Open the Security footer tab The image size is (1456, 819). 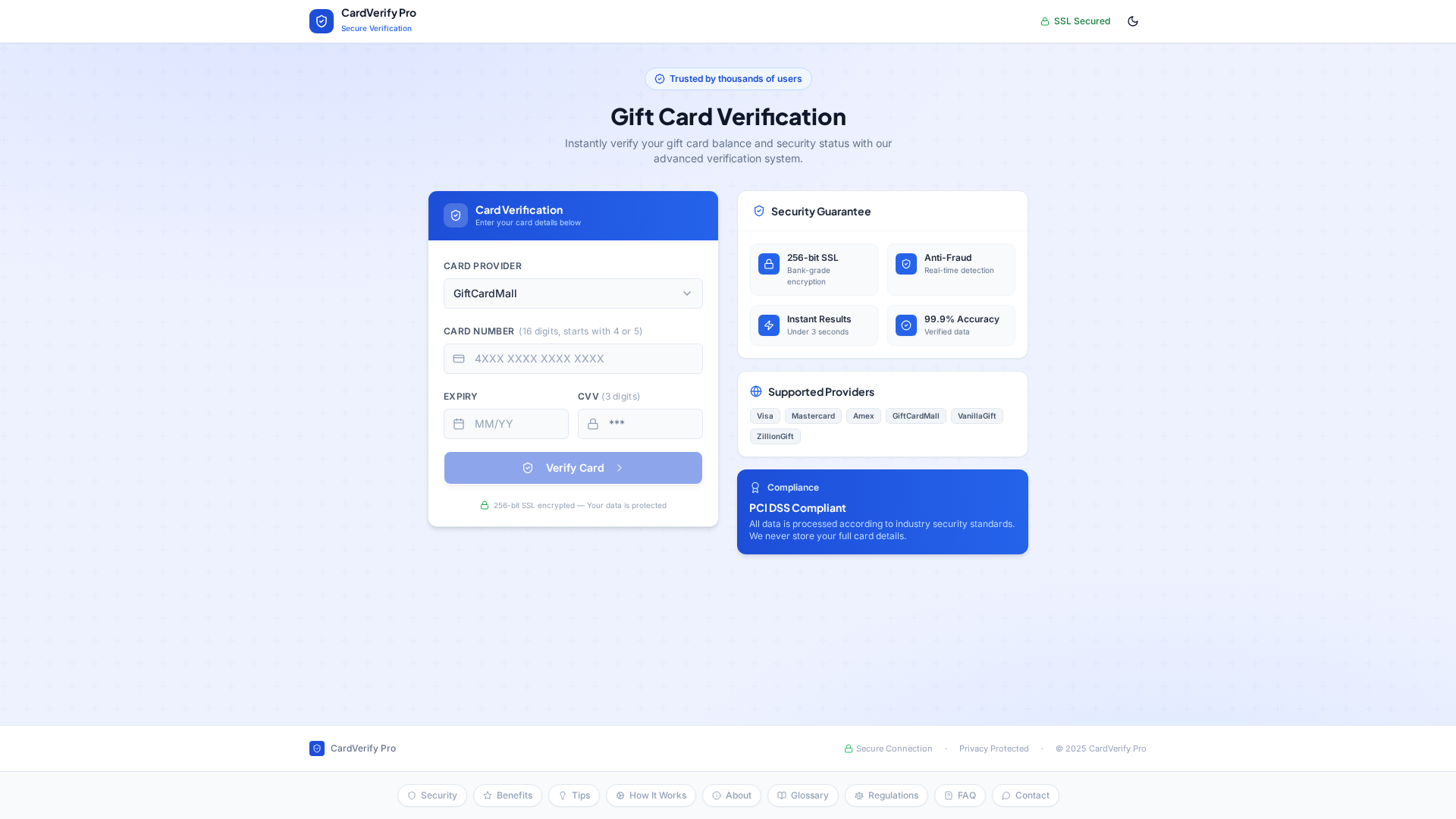432,795
